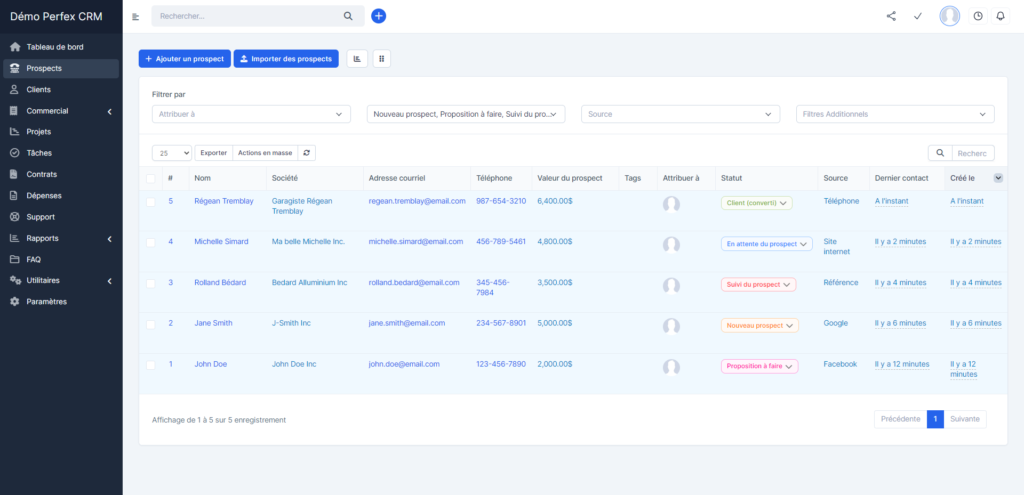Viewport: 1024px width, 495px height.
Task: Click assignee avatar in John Doe row
Action: coord(671,367)
